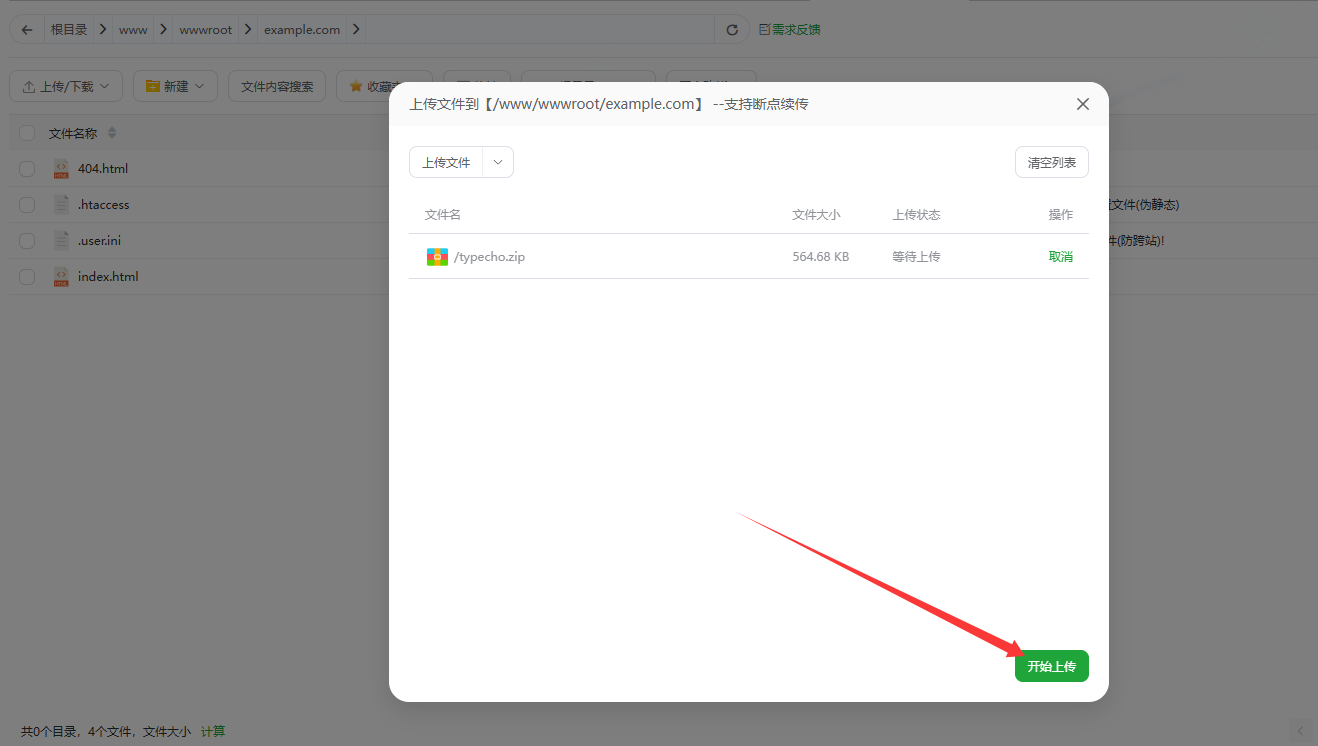Sort files by the 文件名称 sort arrows

pos(112,133)
